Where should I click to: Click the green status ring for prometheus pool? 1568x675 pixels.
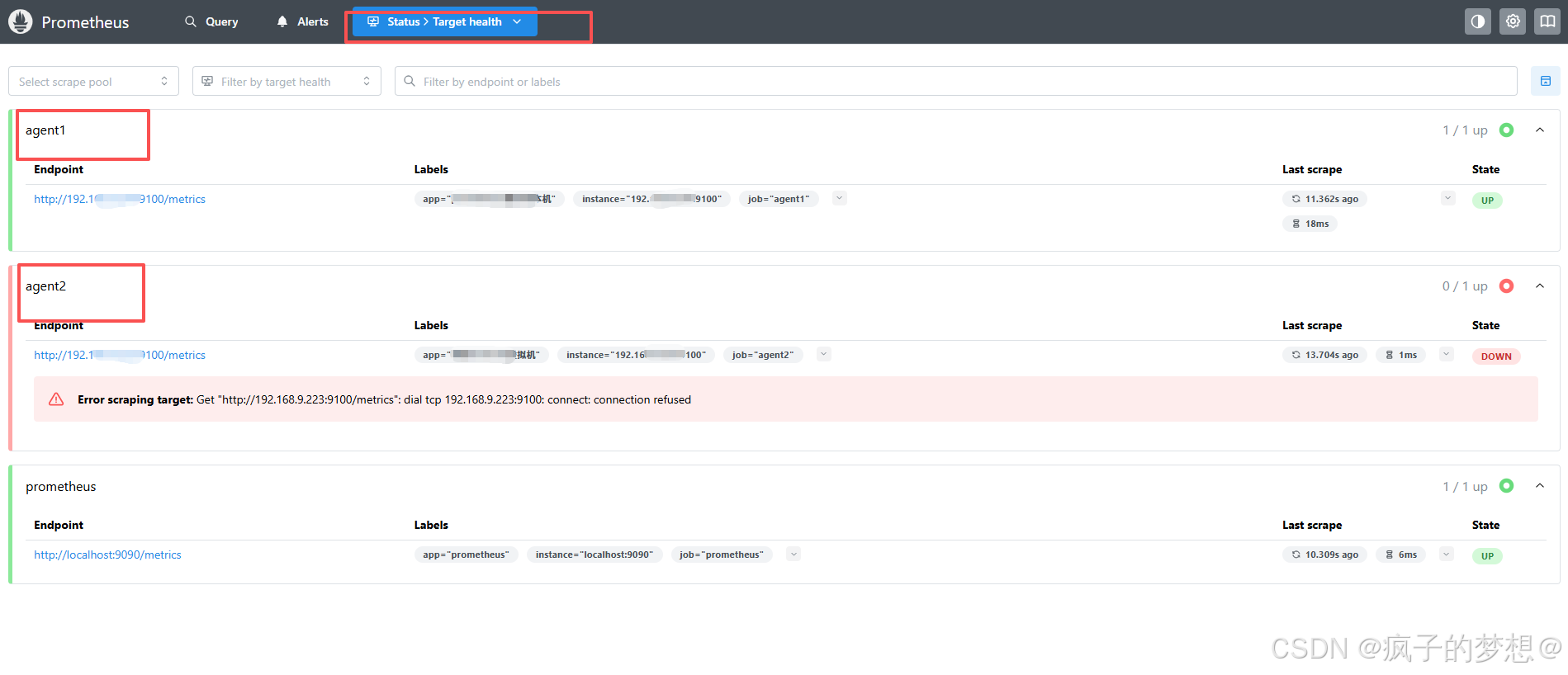click(x=1506, y=486)
